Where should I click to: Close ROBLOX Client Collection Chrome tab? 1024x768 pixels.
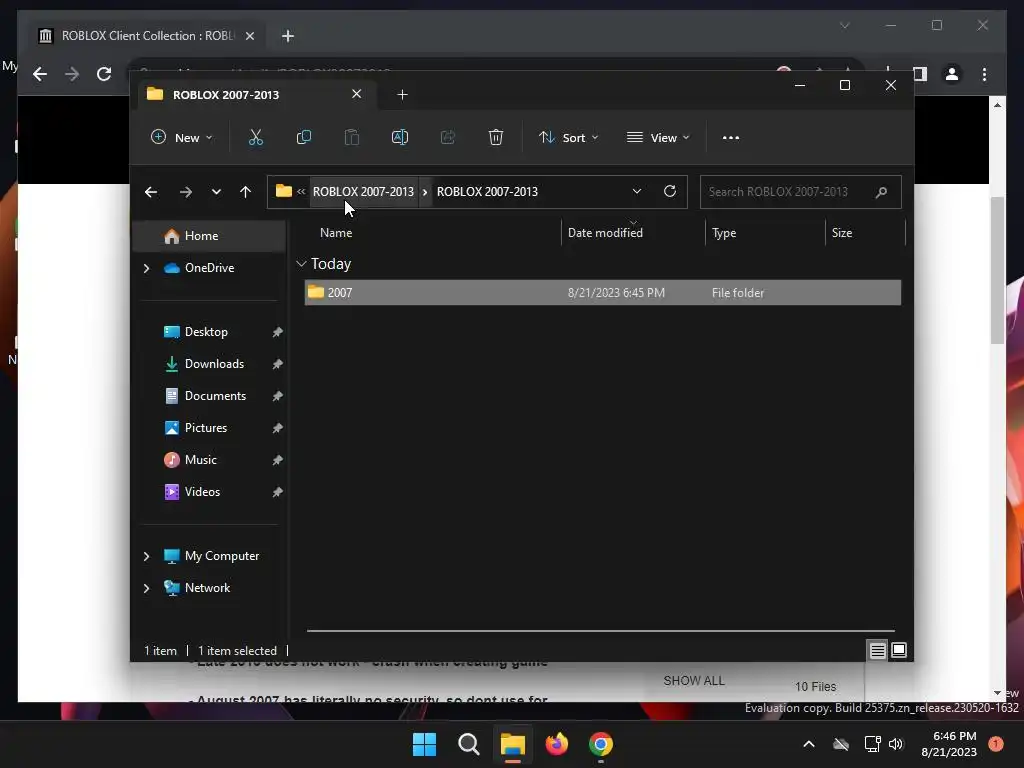(249, 37)
